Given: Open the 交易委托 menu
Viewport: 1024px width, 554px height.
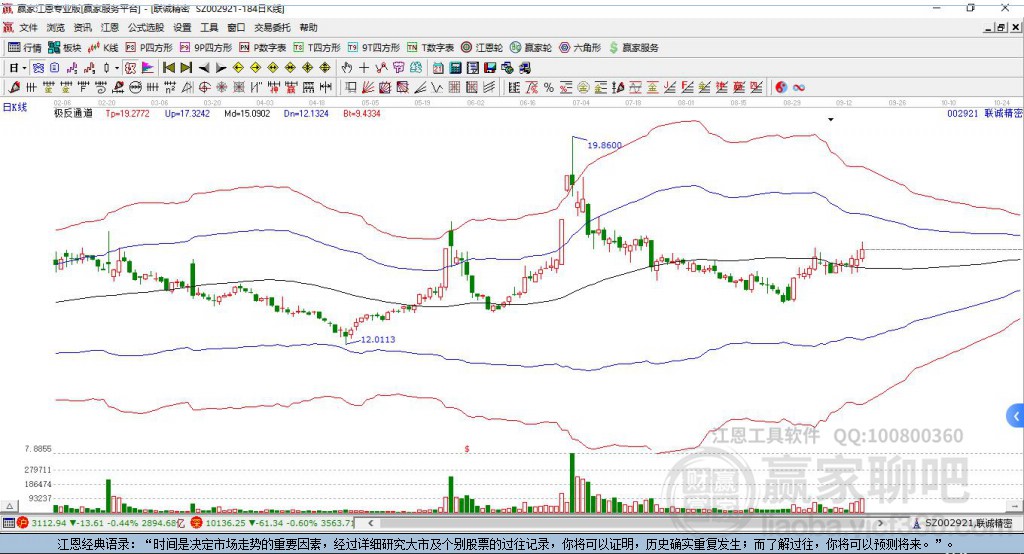Looking at the screenshot, I should [x=272, y=27].
